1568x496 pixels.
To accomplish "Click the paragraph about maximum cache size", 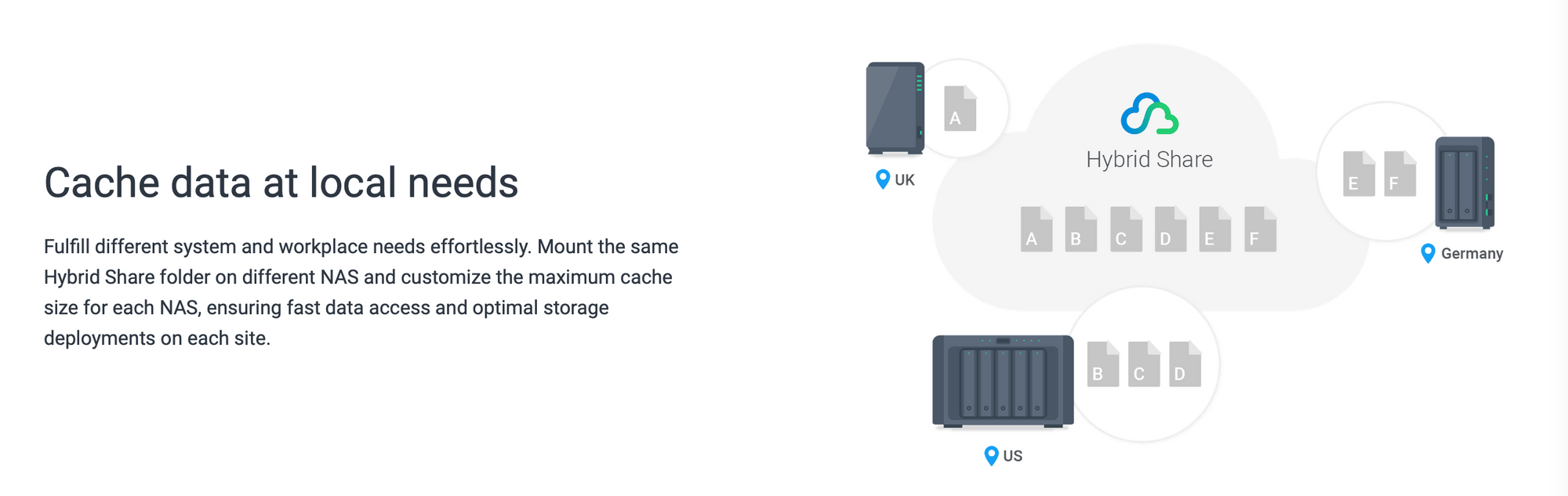I will click(361, 292).
